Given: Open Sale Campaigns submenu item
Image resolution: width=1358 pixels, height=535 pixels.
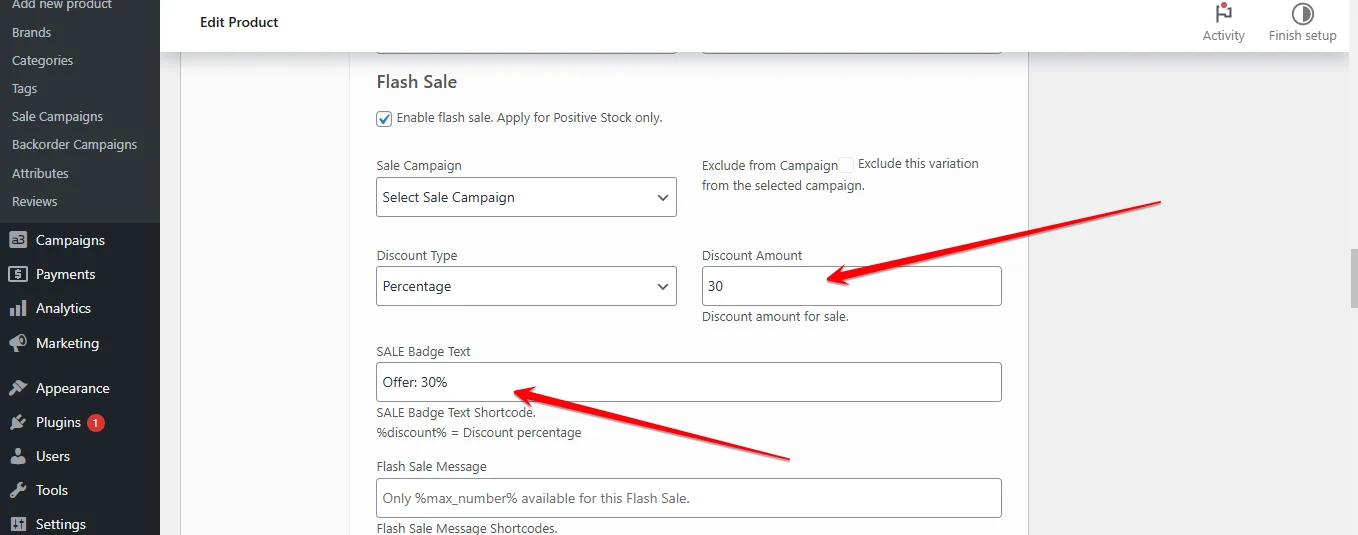Looking at the screenshot, I should [57, 117].
